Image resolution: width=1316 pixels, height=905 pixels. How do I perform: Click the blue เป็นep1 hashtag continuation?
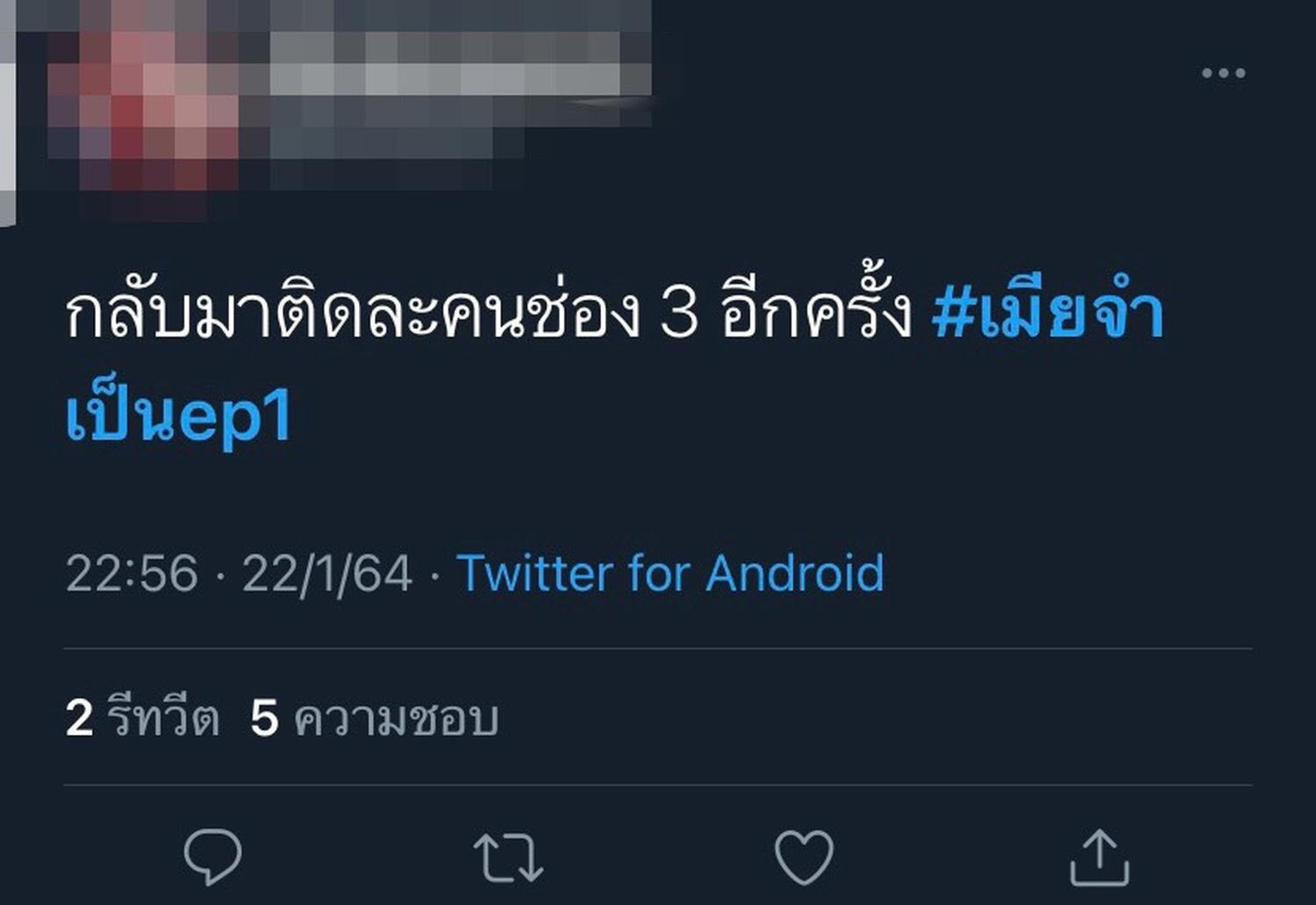pyautogui.click(x=179, y=416)
